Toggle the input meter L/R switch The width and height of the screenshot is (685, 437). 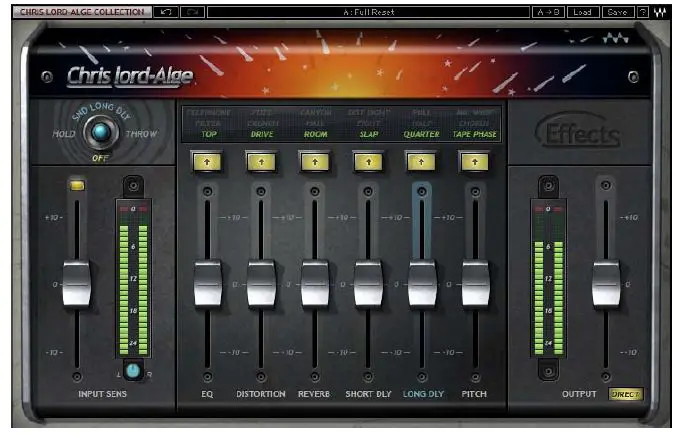pos(133,371)
